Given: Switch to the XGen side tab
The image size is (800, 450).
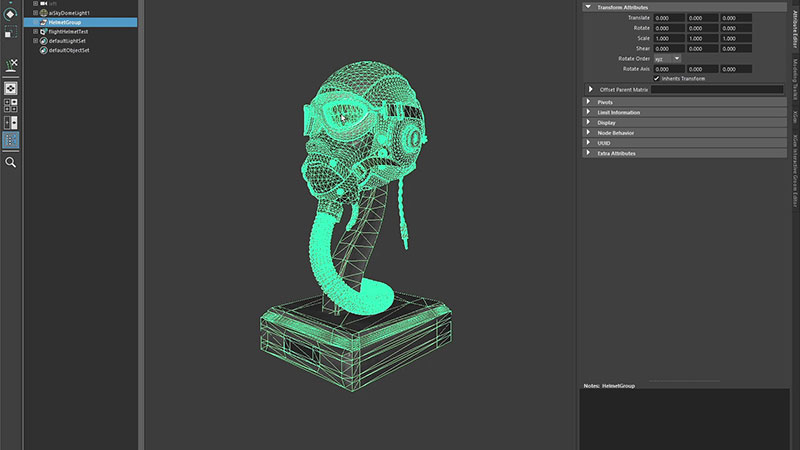Looking at the screenshot, I should (795, 117).
